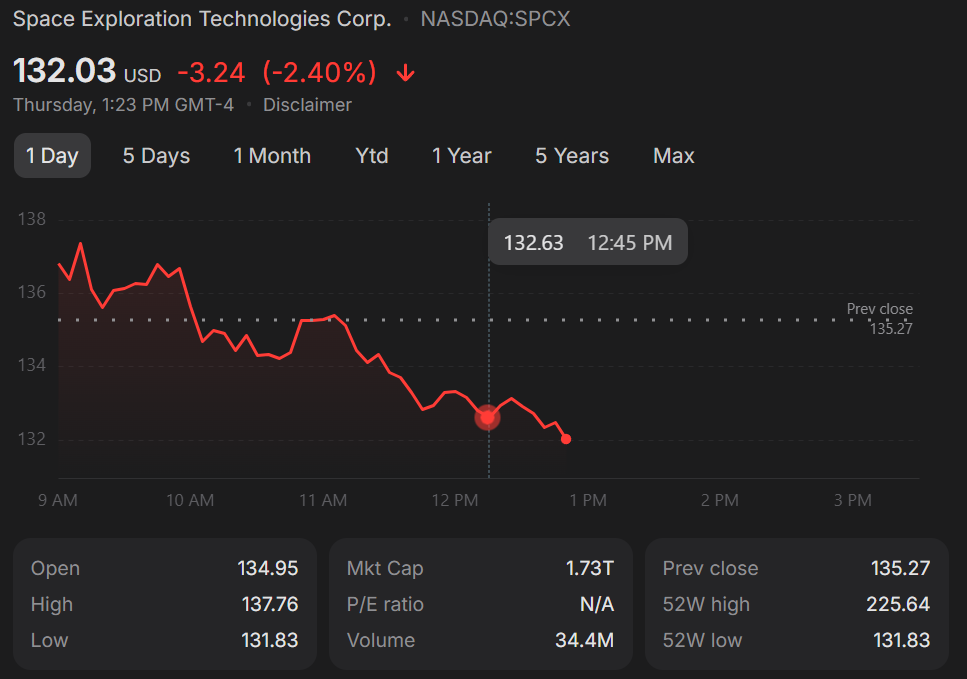The height and width of the screenshot is (679, 967).
Task: Show the 1 Year chart
Action: coord(461,155)
